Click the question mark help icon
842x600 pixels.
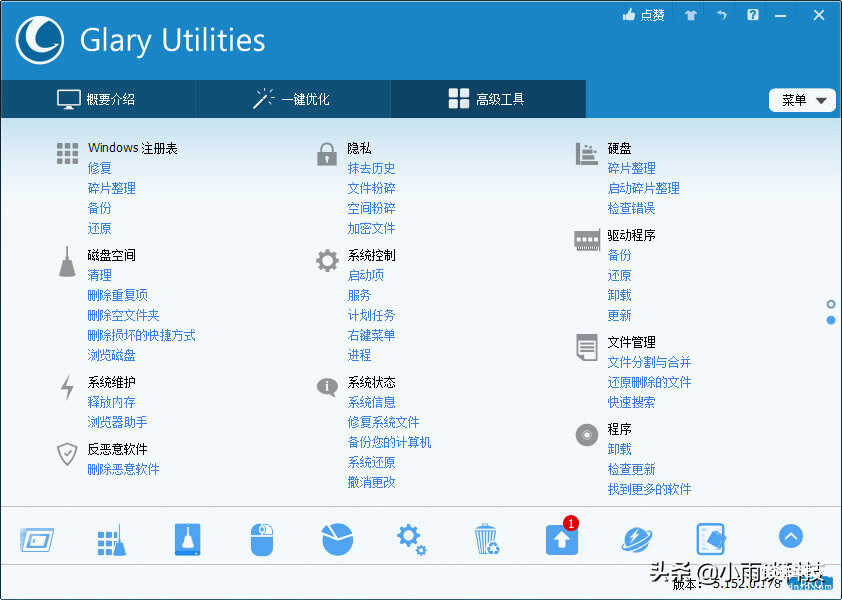[x=753, y=15]
